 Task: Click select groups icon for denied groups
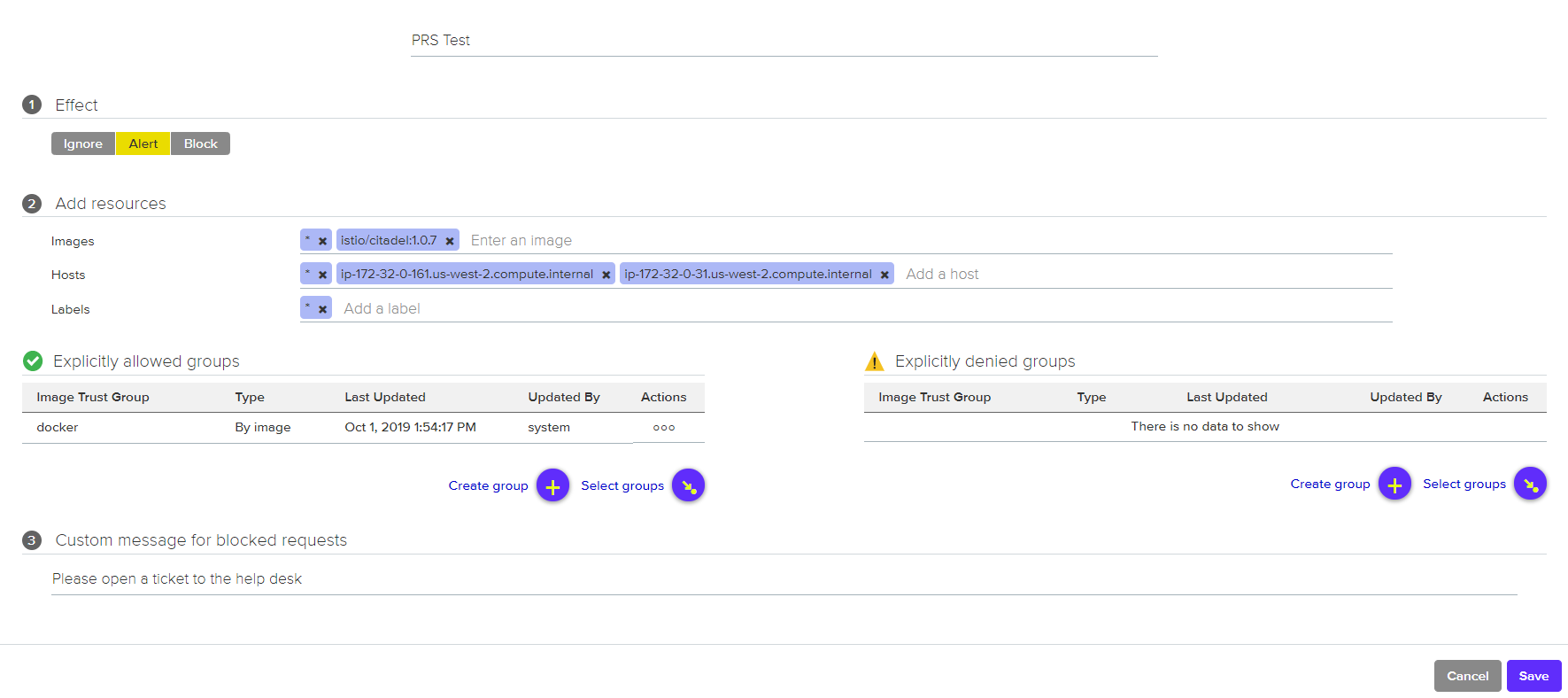coord(1530,484)
